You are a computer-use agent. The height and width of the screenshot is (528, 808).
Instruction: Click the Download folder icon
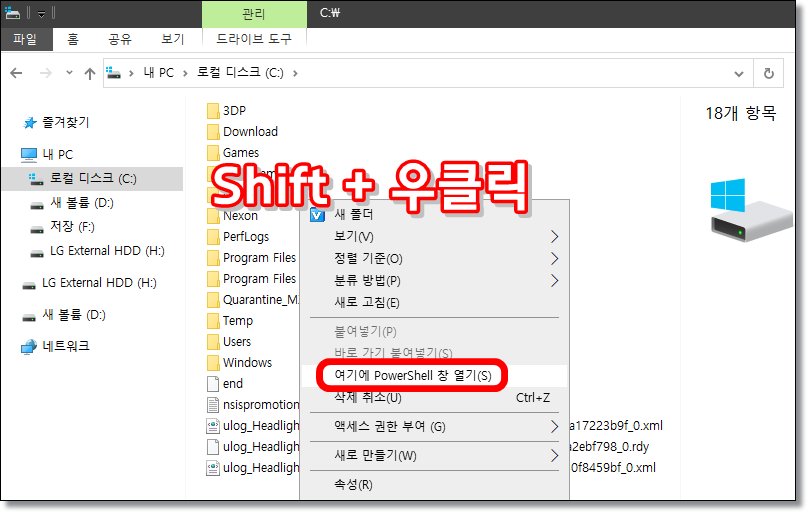[213, 132]
